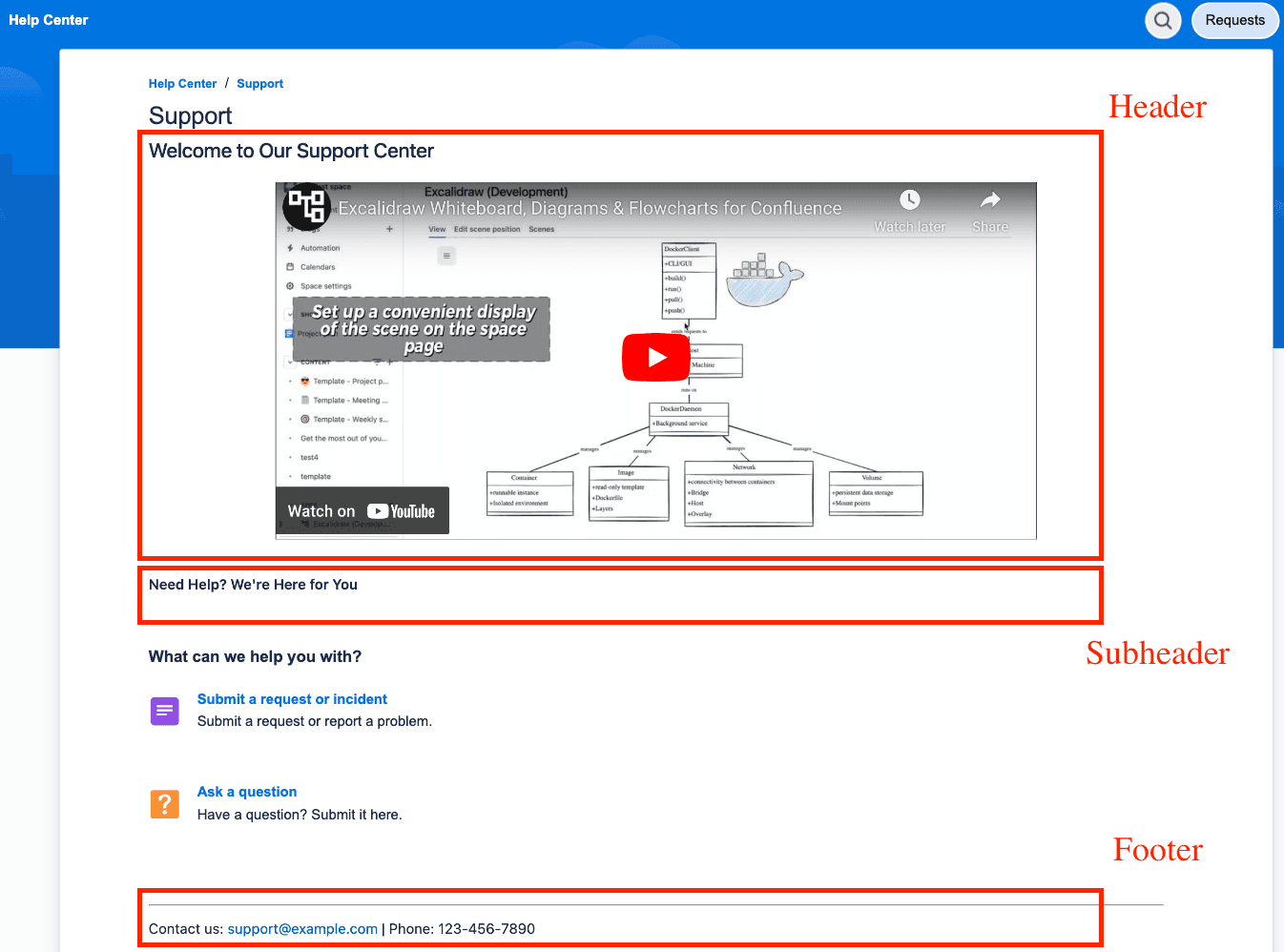Image resolution: width=1284 pixels, height=952 pixels.
Task: Click Submit a request or report a problem text
Action: tap(315, 721)
